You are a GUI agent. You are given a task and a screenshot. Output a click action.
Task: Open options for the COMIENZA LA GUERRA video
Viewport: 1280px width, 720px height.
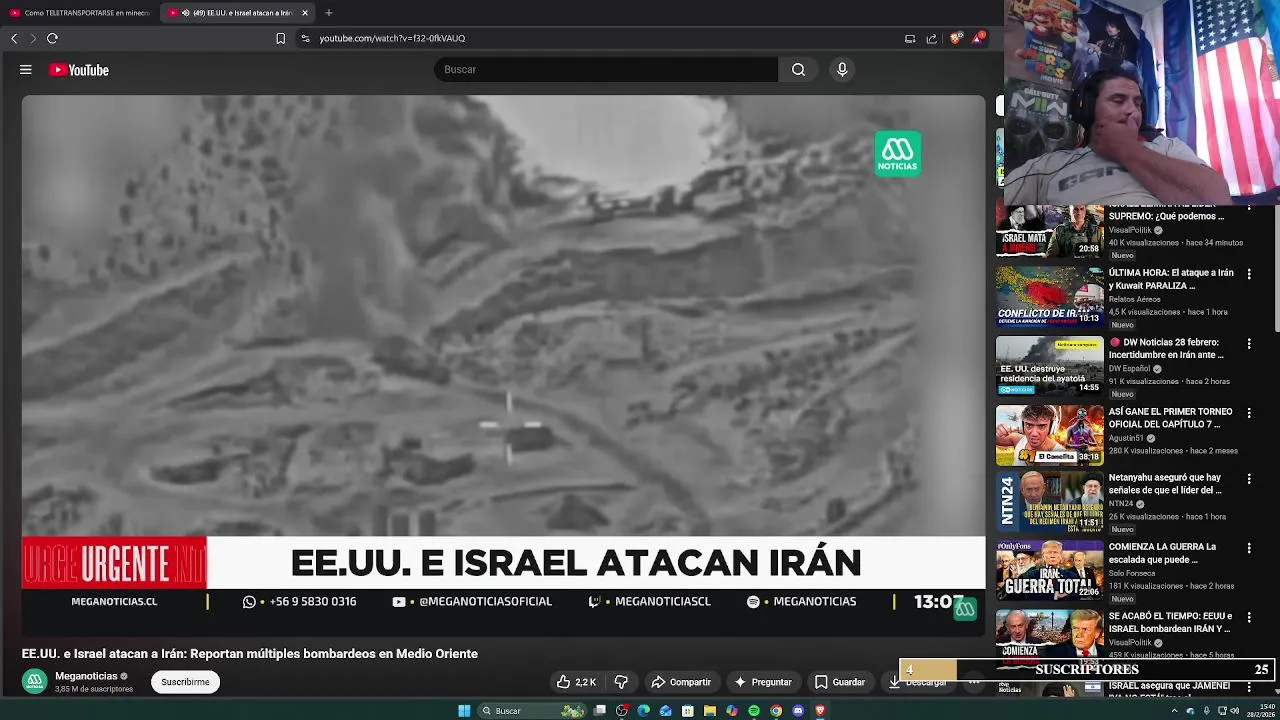1249,548
